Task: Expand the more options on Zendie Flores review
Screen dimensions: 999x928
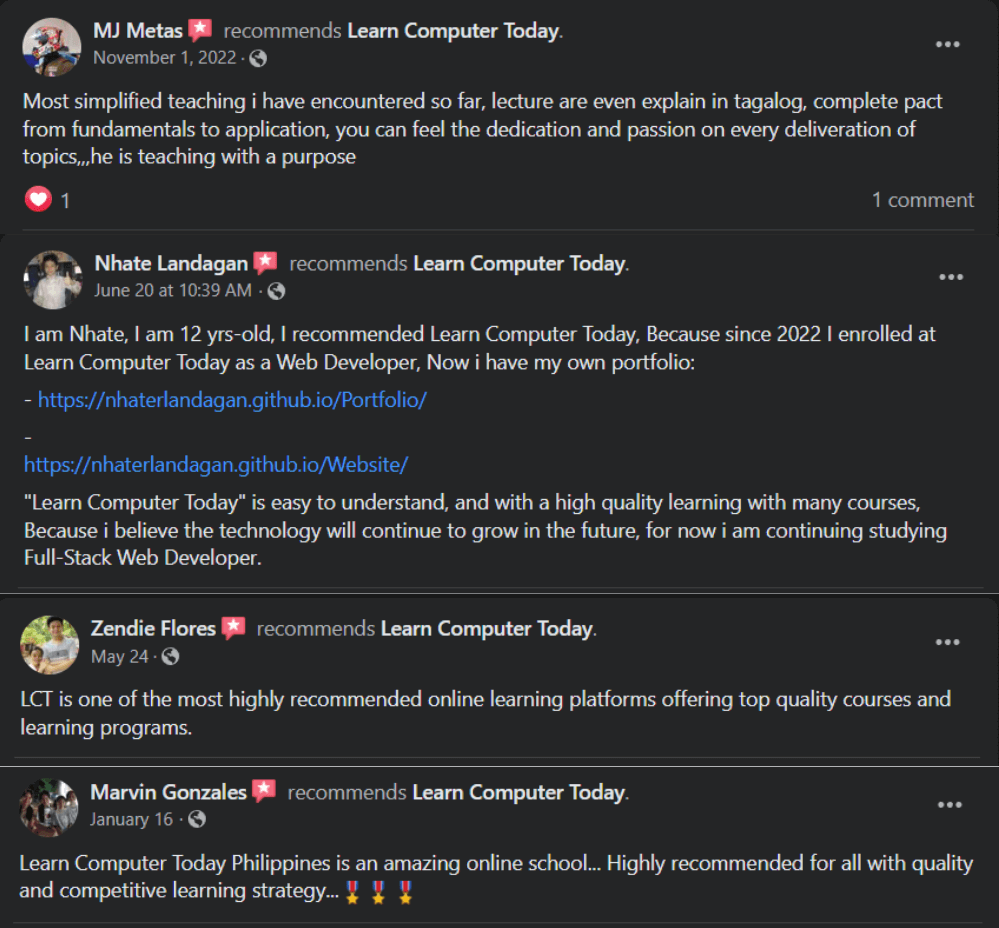Action: click(947, 642)
